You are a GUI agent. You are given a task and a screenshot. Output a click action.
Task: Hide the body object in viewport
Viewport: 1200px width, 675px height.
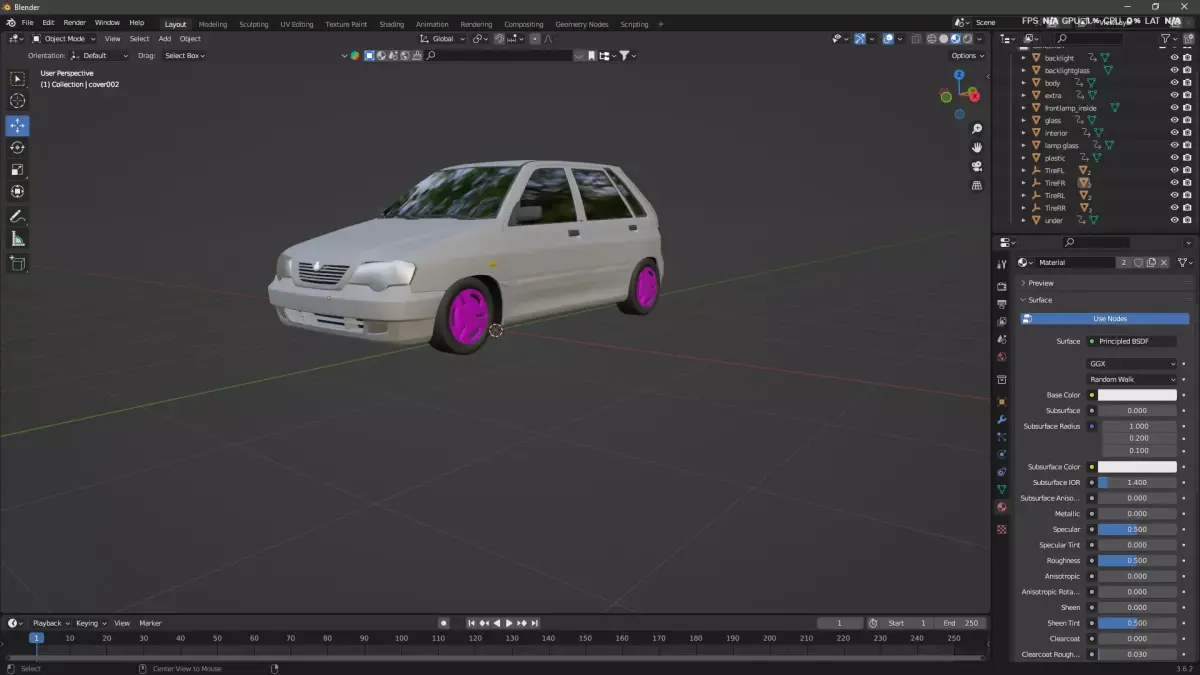[1174, 83]
